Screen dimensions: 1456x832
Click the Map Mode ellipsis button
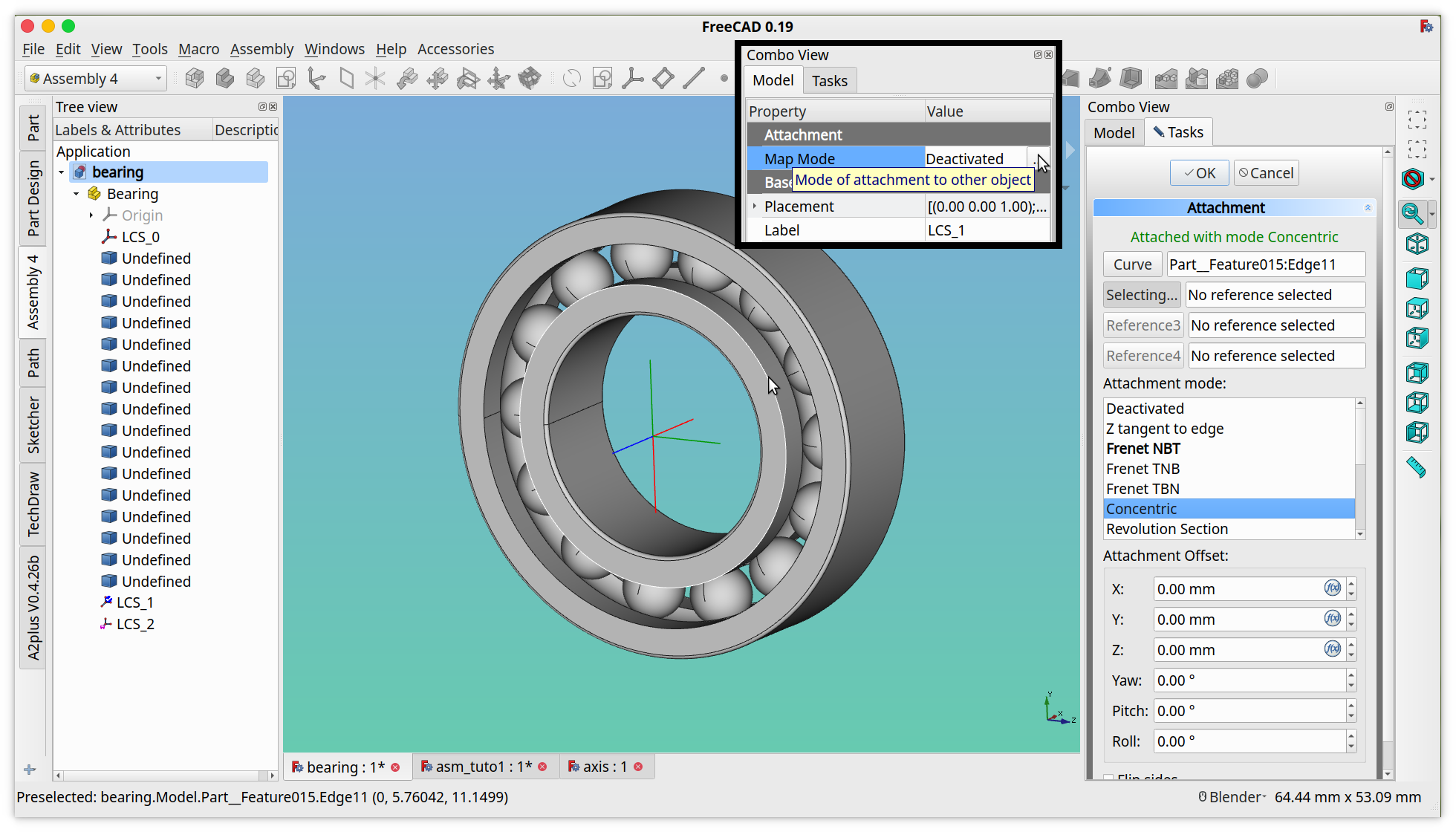[1039, 158]
